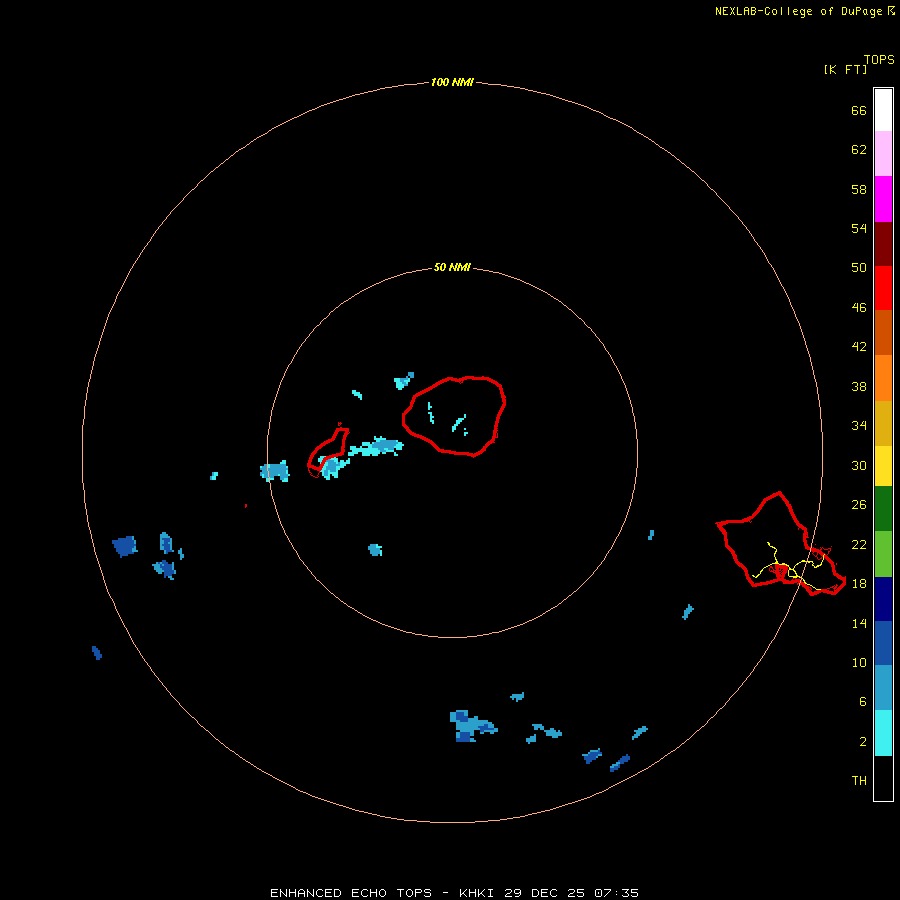
Task: Click the "22" legend value
Action: [x=859, y=544]
